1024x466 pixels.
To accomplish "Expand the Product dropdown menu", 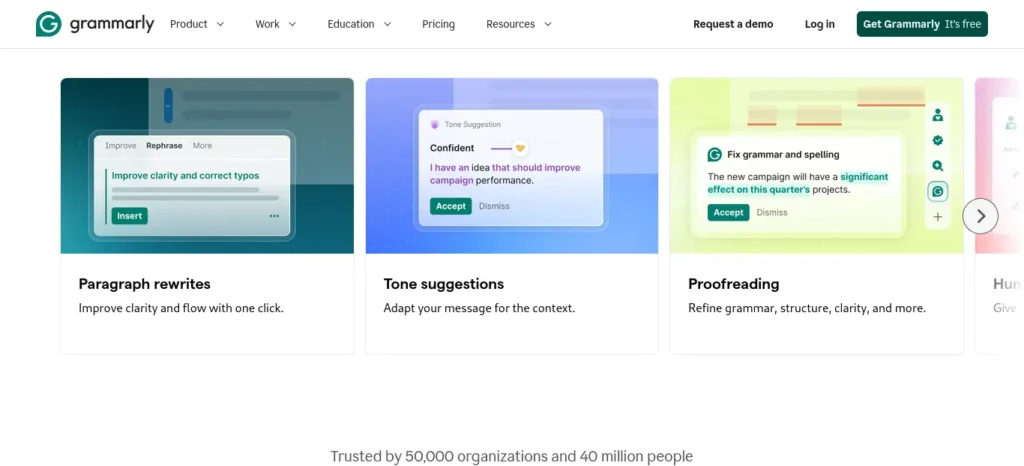I will pyautogui.click(x=197, y=24).
